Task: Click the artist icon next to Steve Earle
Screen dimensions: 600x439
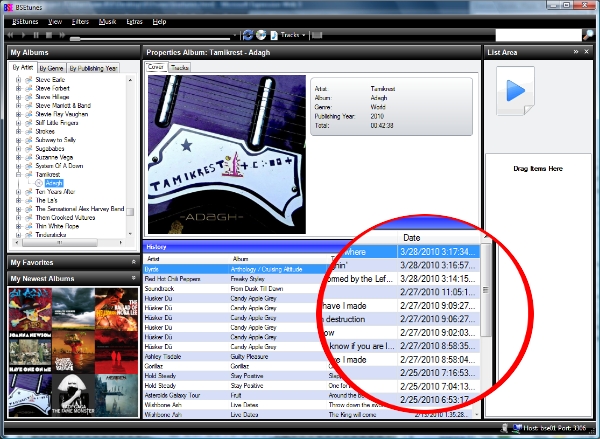Action: coord(28,80)
